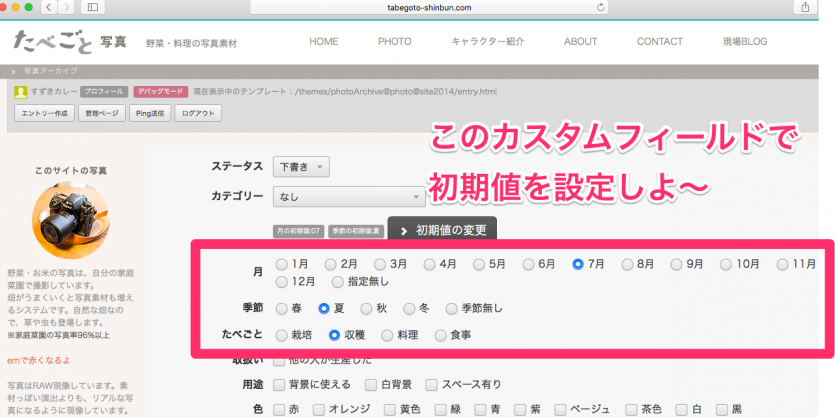Reload the page with the refresh icon

(599, 7)
